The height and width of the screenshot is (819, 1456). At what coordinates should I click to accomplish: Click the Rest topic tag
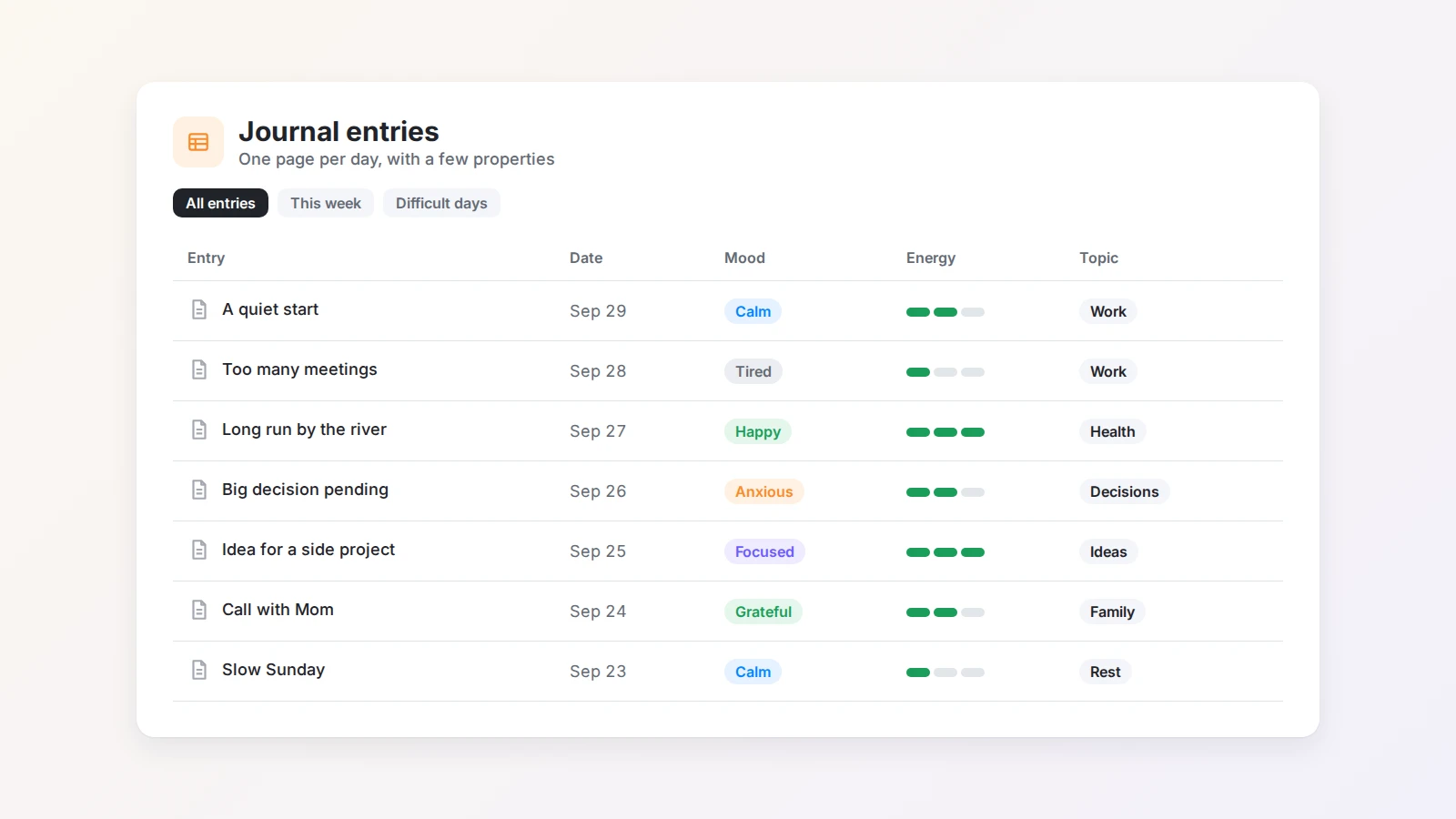[x=1106, y=672]
